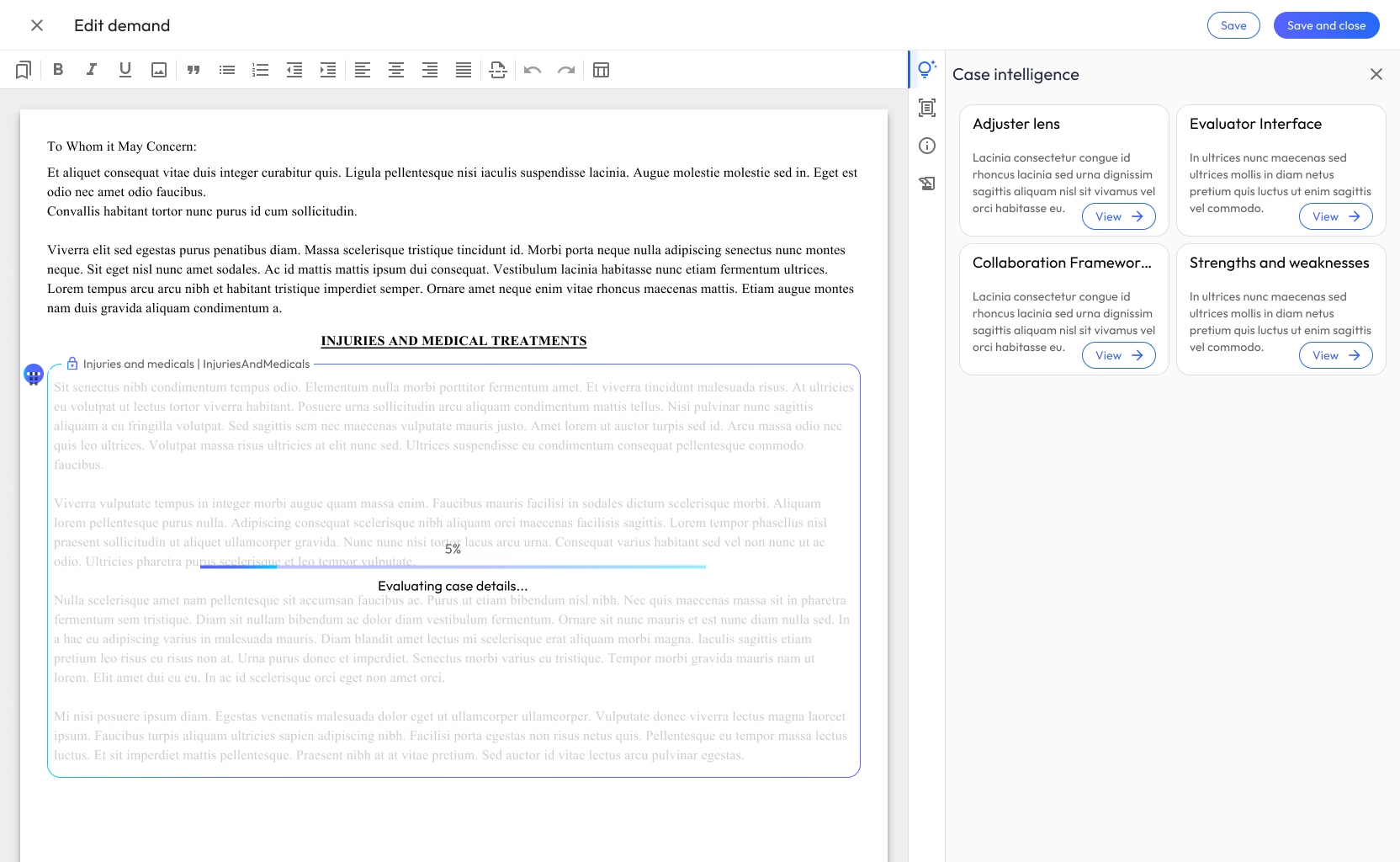Click the 'Convallis habitant tortor' sentence
This screenshot has width=1400, height=862.
(x=202, y=211)
